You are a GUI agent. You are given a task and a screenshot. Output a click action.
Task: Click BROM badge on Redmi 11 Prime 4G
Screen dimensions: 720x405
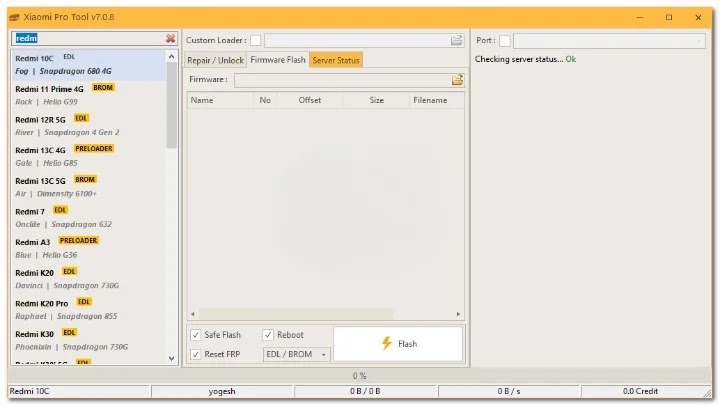(x=103, y=88)
